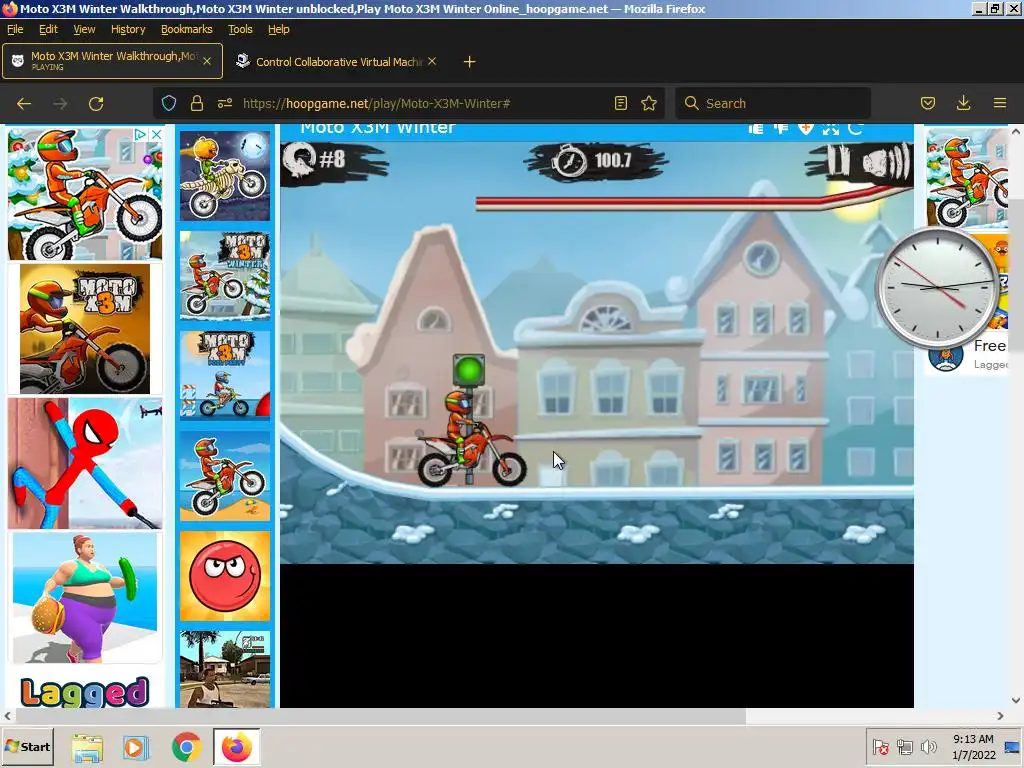
Task: Open the Moto X3M Winter sidebar game thumbnail
Action: [225, 276]
